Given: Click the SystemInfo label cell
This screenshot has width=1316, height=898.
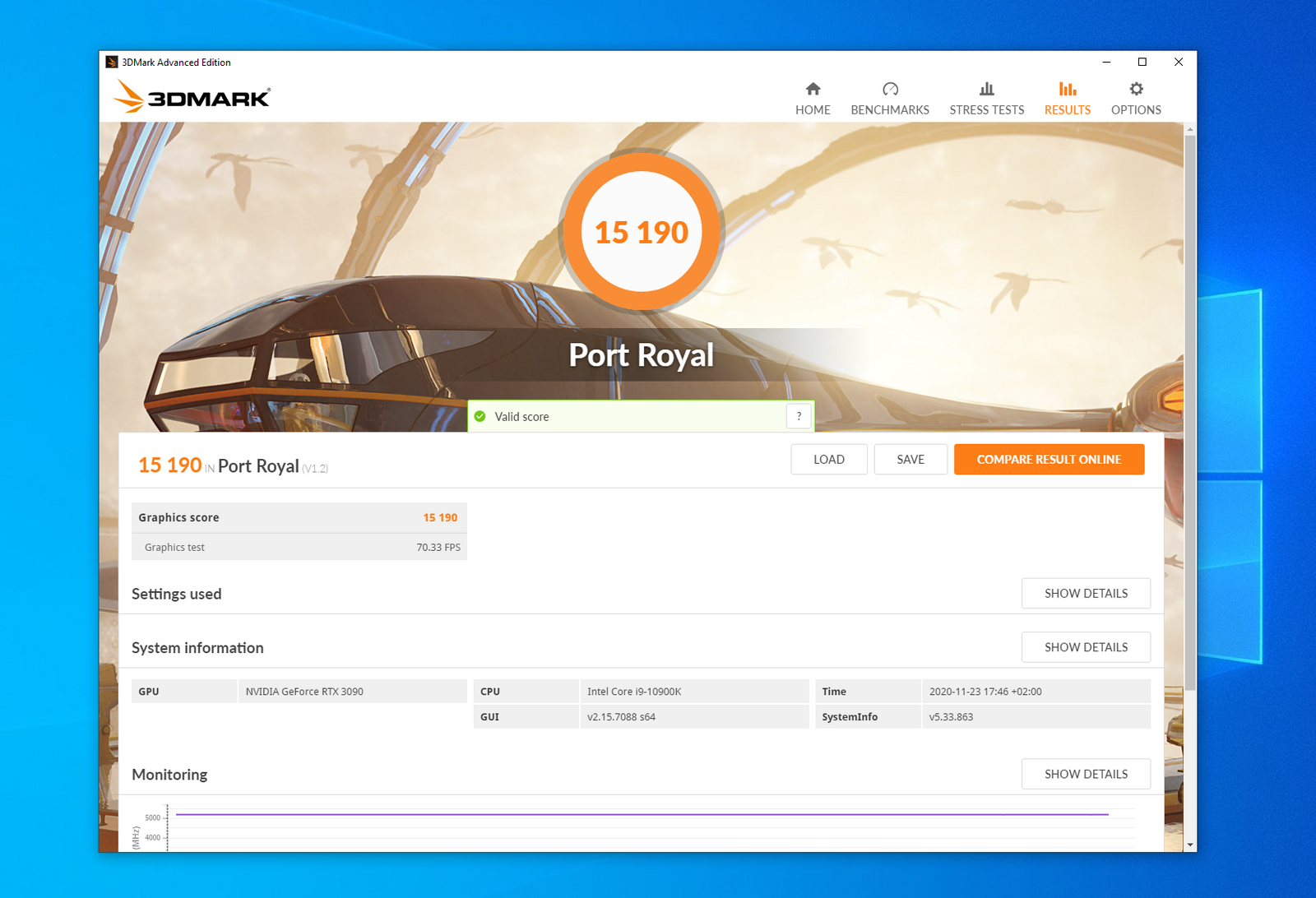Looking at the screenshot, I should (x=868, y=717).
